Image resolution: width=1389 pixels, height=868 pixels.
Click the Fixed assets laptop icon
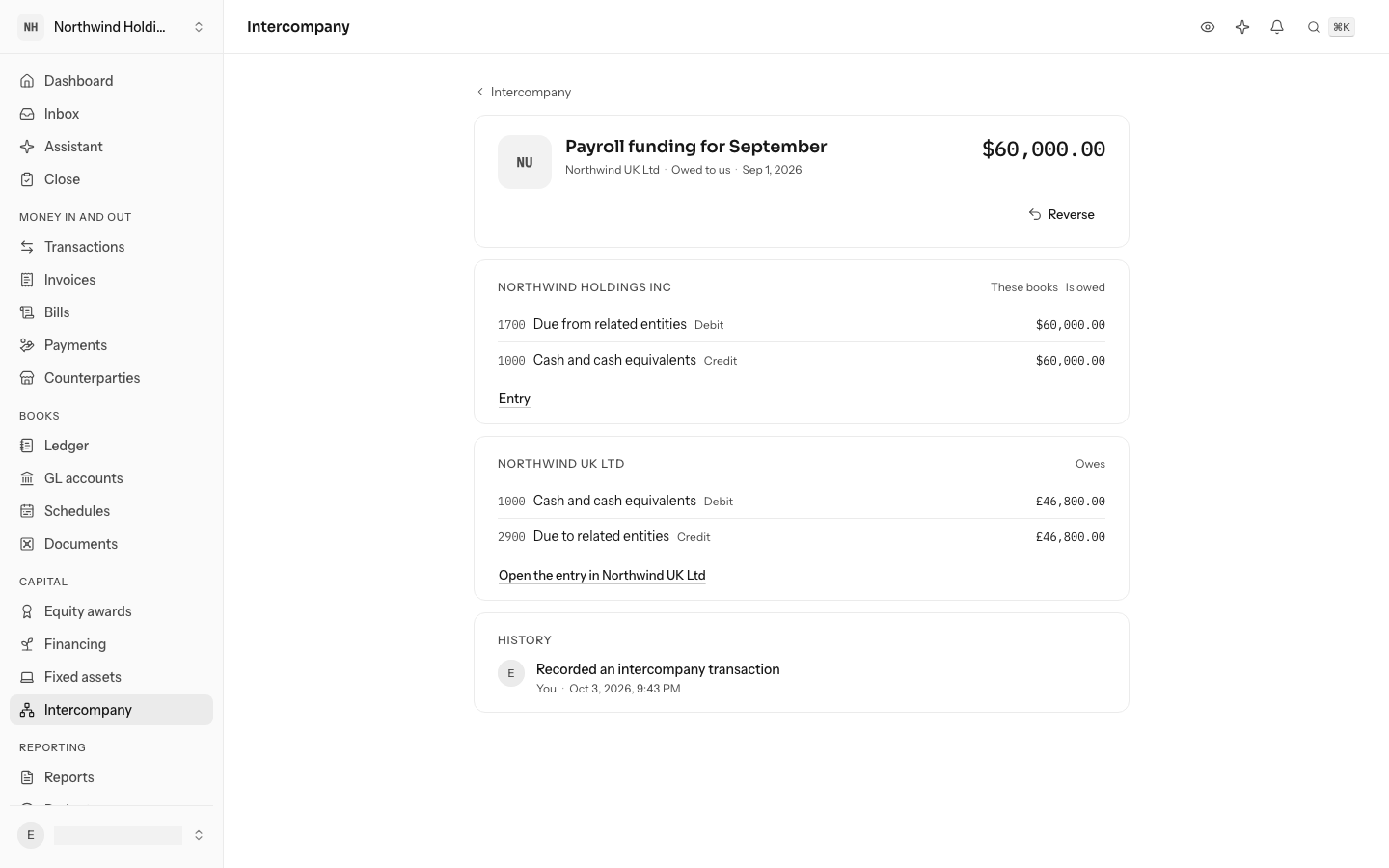click(27, 677)
